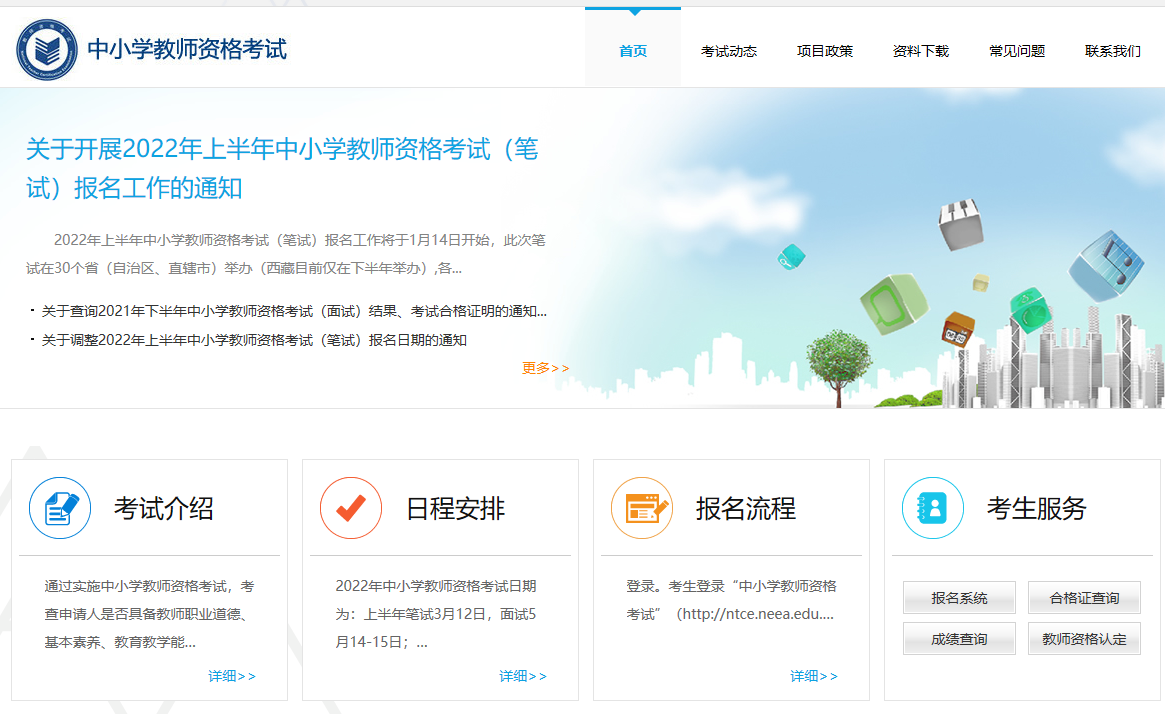Click the 报名流程 card heading
The width and height of the screenshot is (1165, 714).
click(745, 509)
